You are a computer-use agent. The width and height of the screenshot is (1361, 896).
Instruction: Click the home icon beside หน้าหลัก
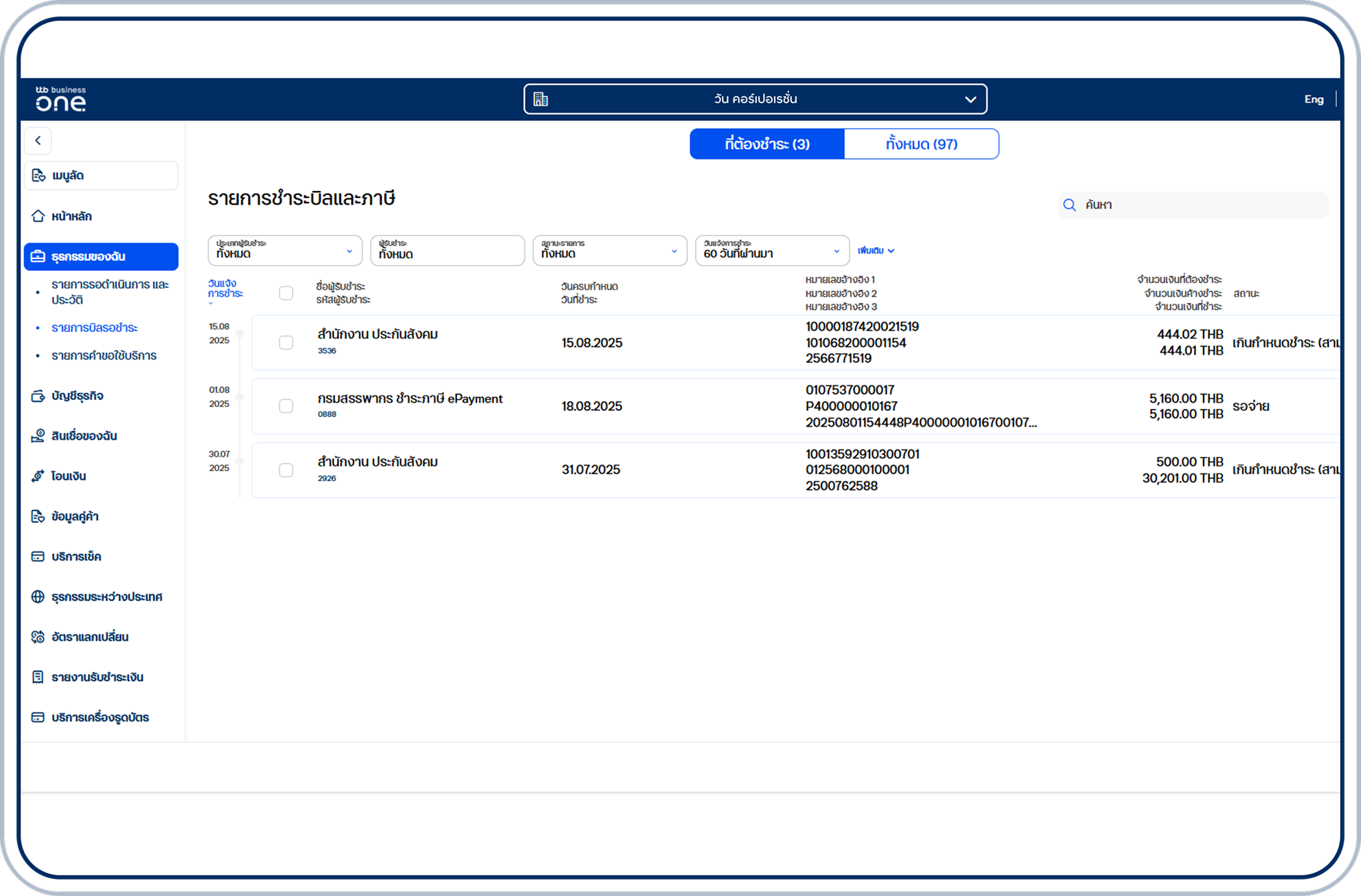38,216
